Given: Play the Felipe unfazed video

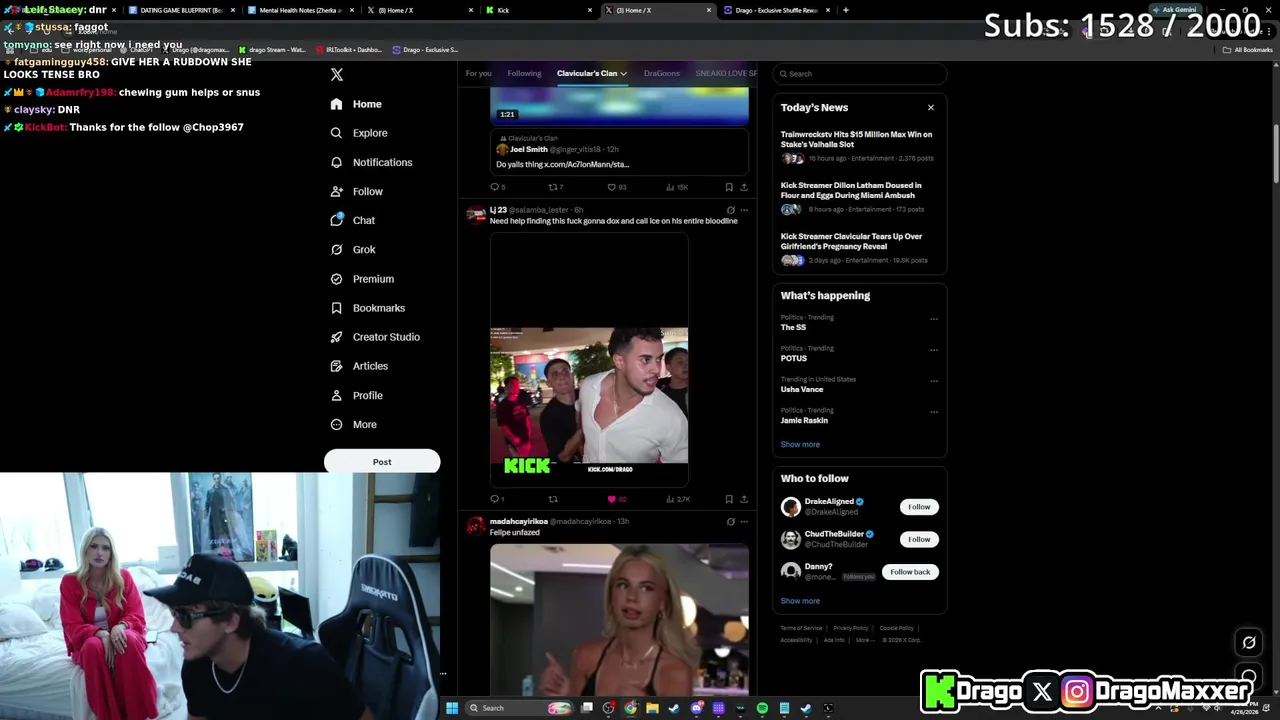Looking at the screenshot, I should click(619, 619).
